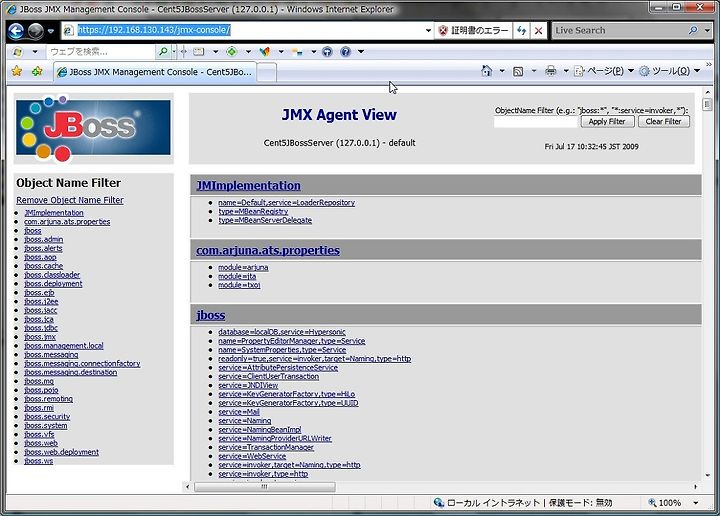Open the service=Mail link
This screenshot has height=516, width=720.
point(239,412)
